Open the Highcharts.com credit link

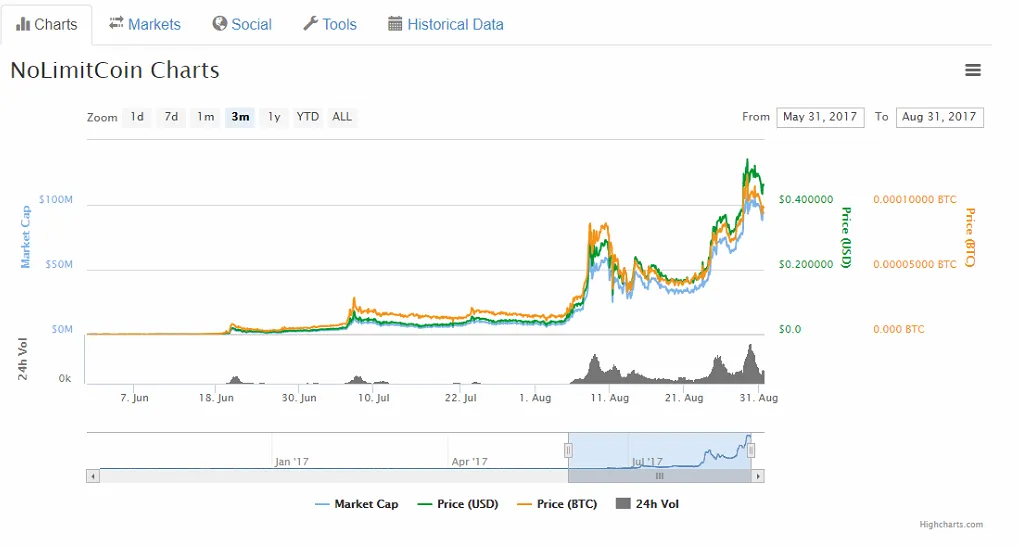[951, 524]
